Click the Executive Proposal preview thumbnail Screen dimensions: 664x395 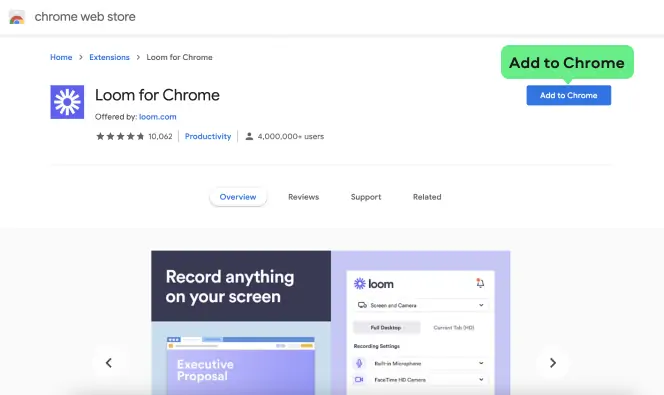(241, 366)
